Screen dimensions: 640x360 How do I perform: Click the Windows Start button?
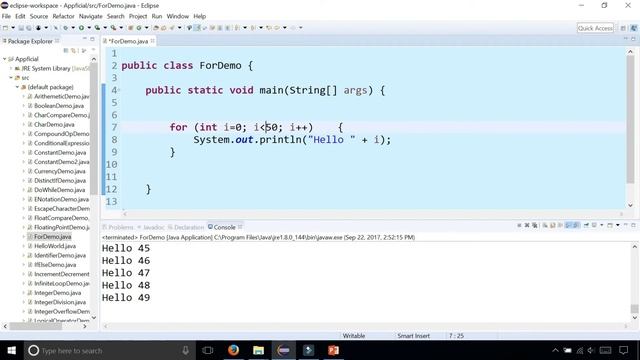(x=11, y=350)
